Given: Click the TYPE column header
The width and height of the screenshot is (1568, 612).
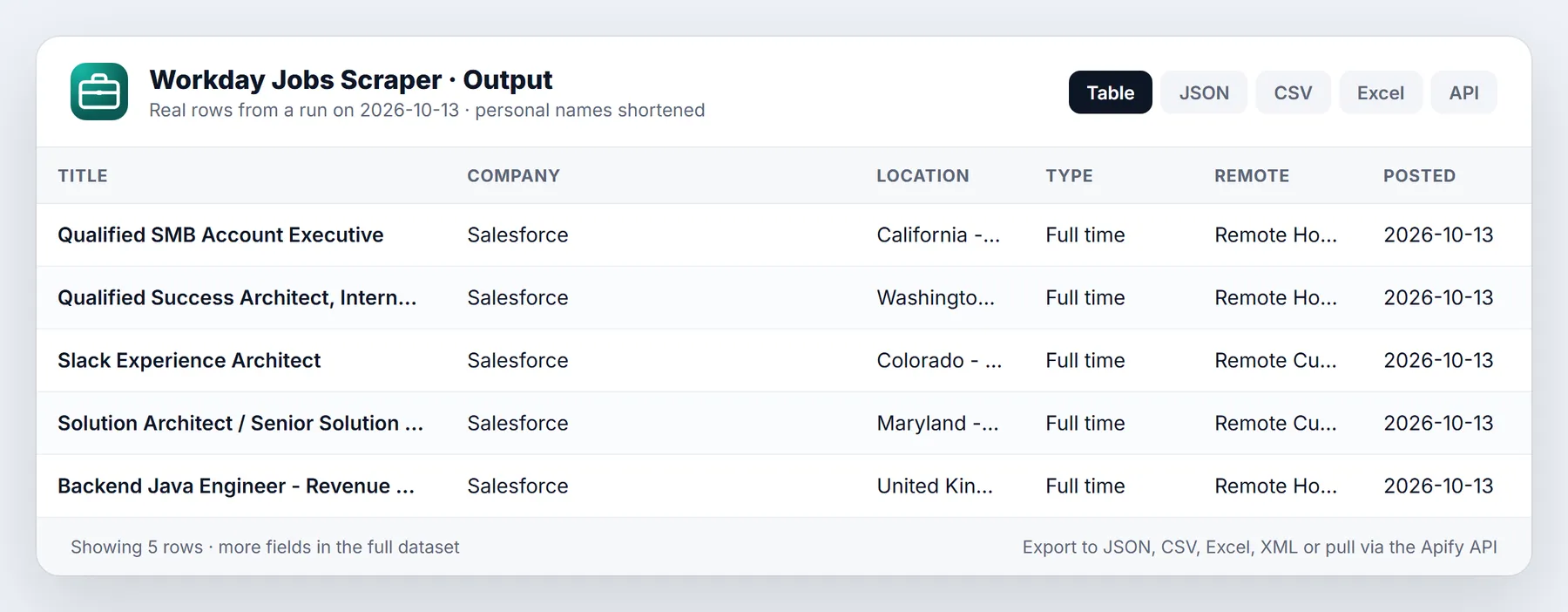Looking at the screenshot, I should tap(1069, 176).
